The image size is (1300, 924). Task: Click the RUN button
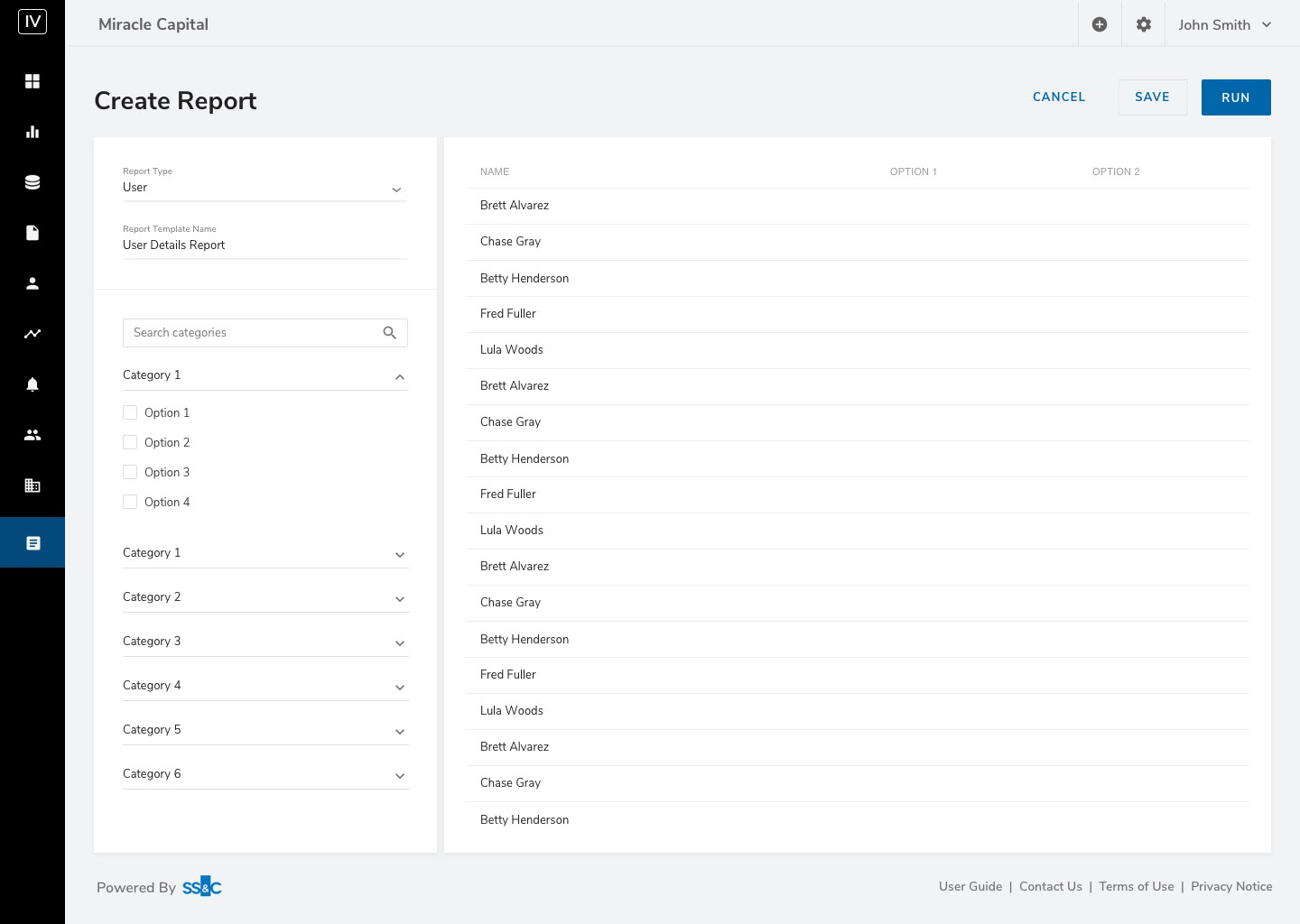coord(1236,97)
